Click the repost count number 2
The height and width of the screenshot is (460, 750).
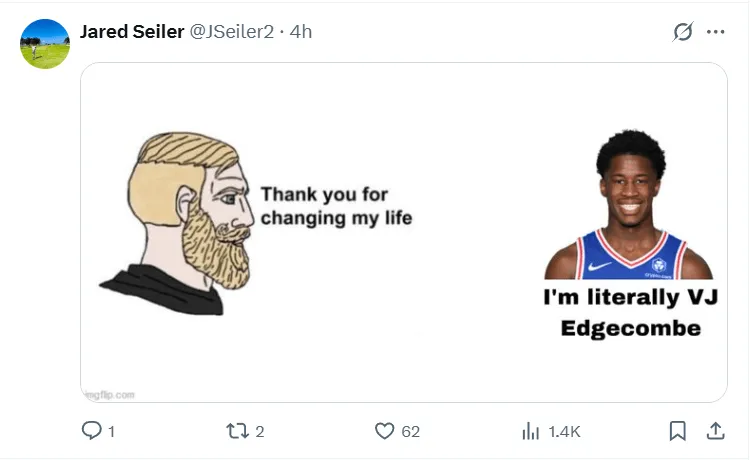(260, 432)
